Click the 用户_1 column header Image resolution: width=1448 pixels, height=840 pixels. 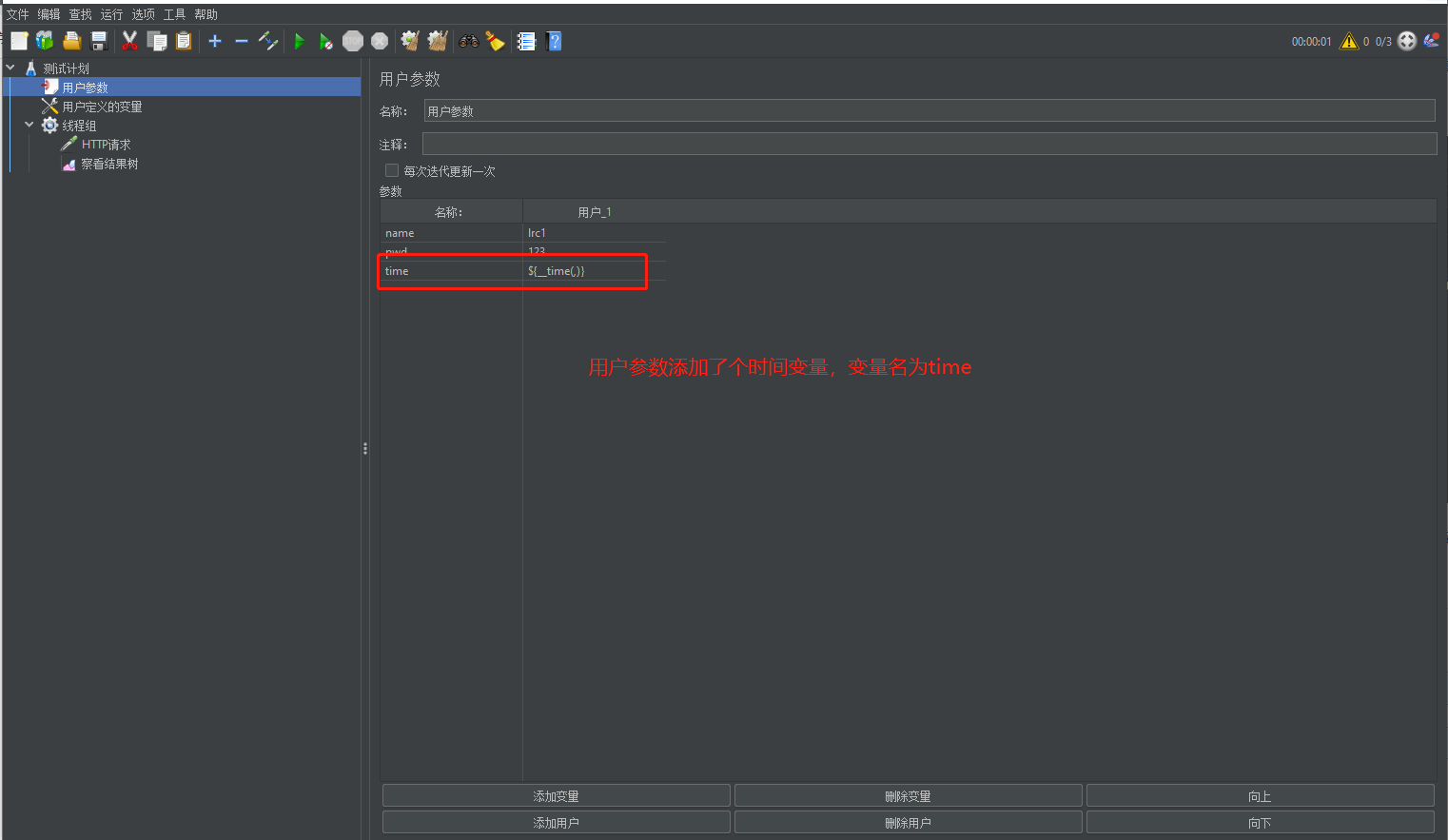point(595,212)
